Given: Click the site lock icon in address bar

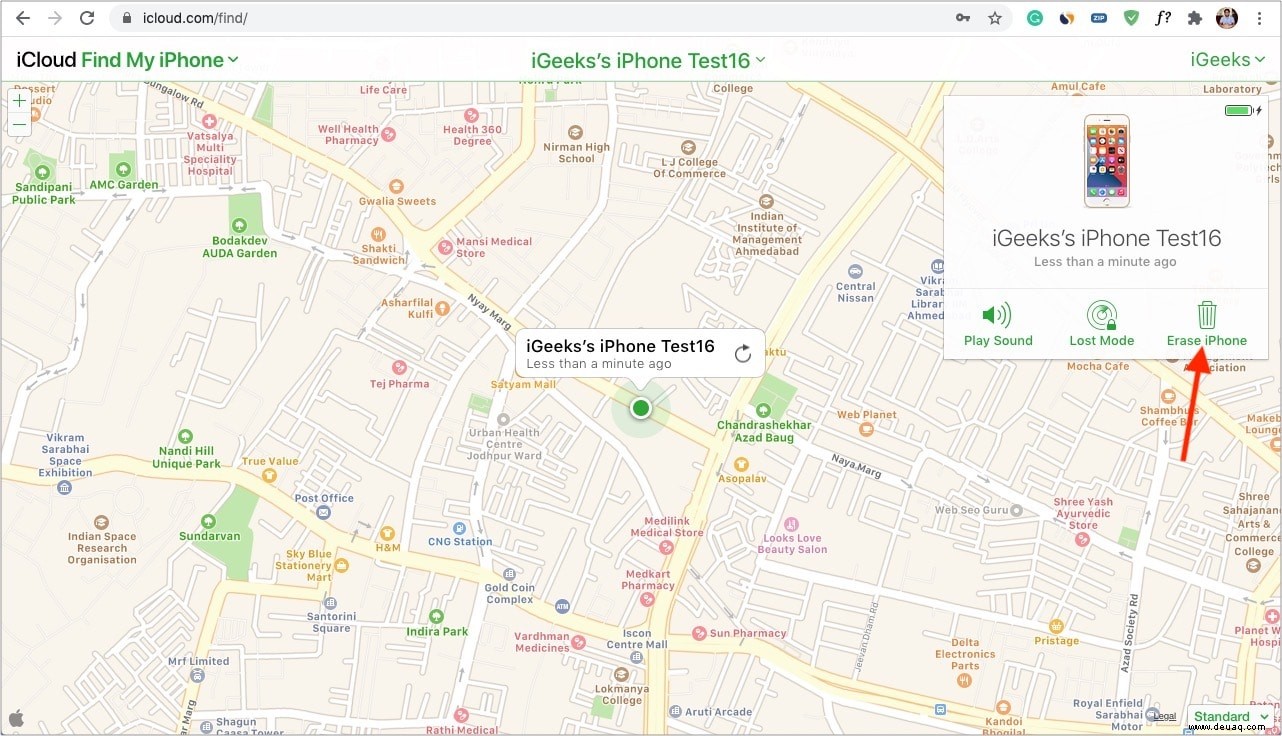Looking at the screenshot, I should (x=126, y=18).
